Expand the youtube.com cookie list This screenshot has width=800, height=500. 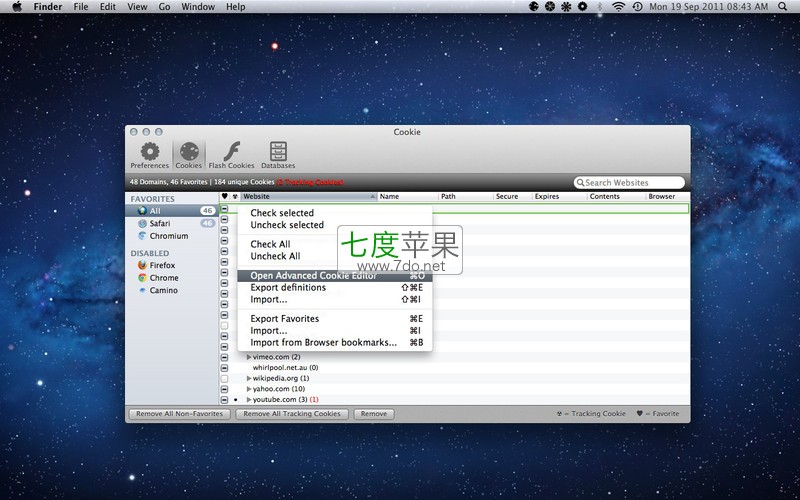click(x=248, y=400)
